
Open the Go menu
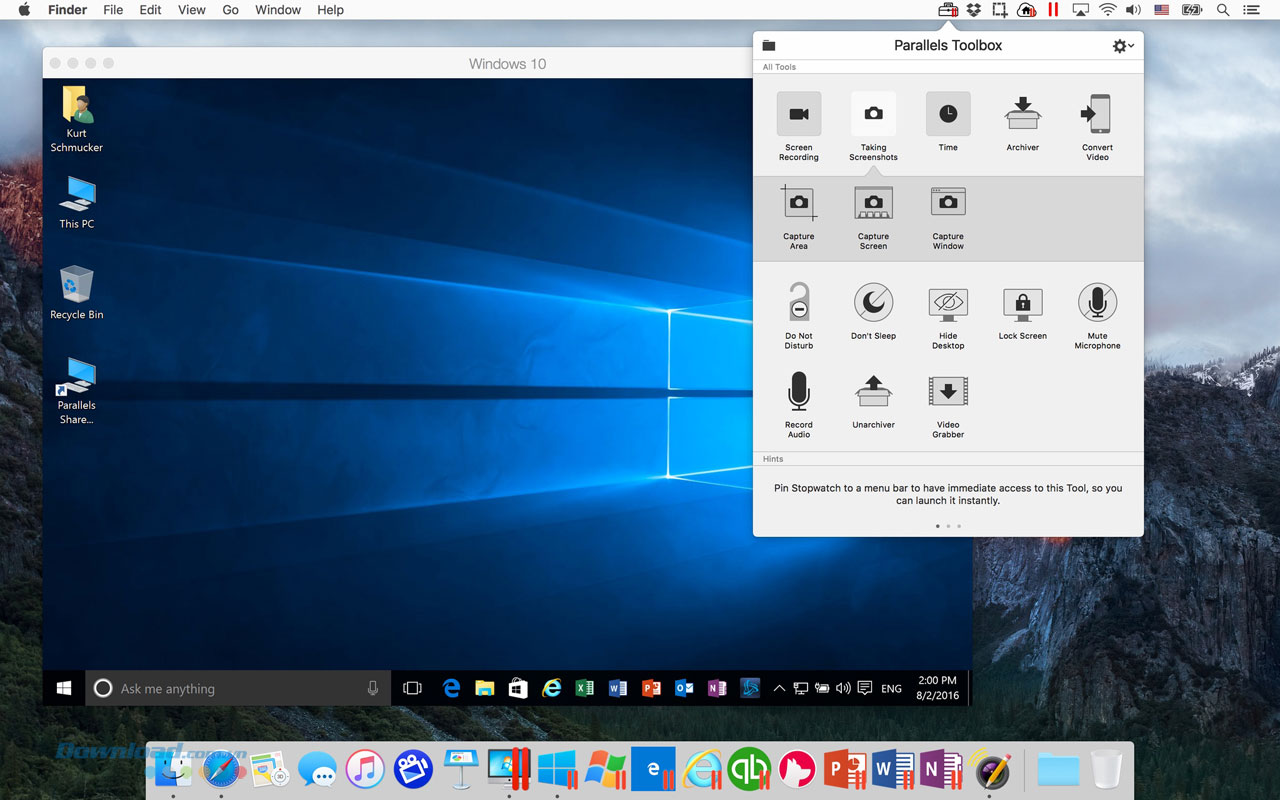pyautogui.click(x=230, y=10)
